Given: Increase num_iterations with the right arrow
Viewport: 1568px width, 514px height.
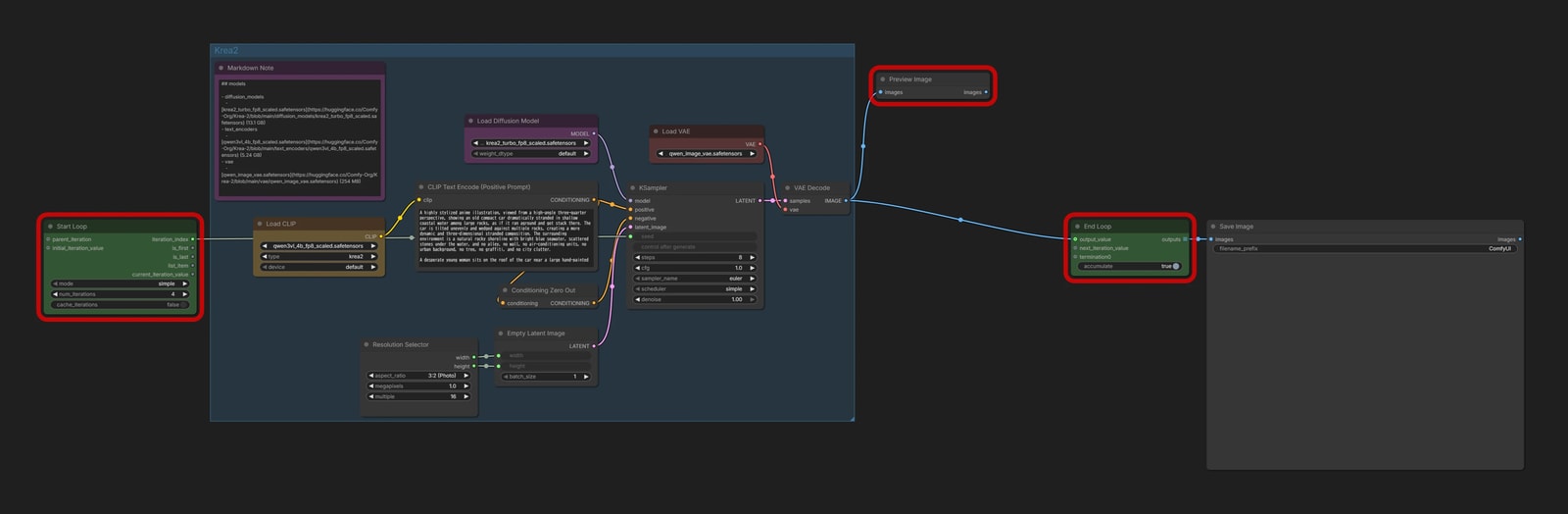Looking at the screenshot, I should (184, 294).
